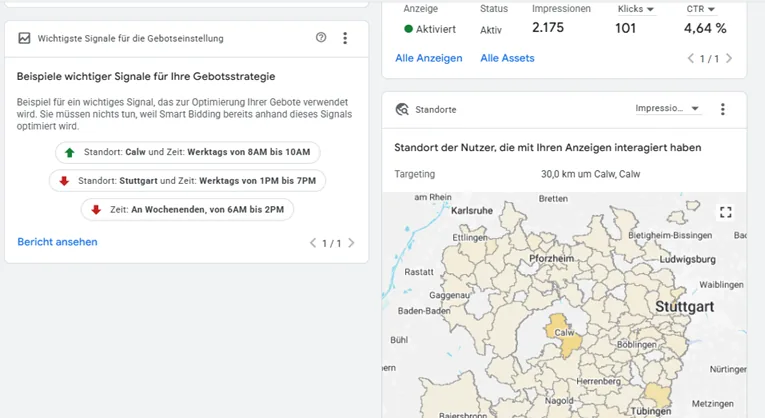Open the Alle Assets link

point(507,58)
